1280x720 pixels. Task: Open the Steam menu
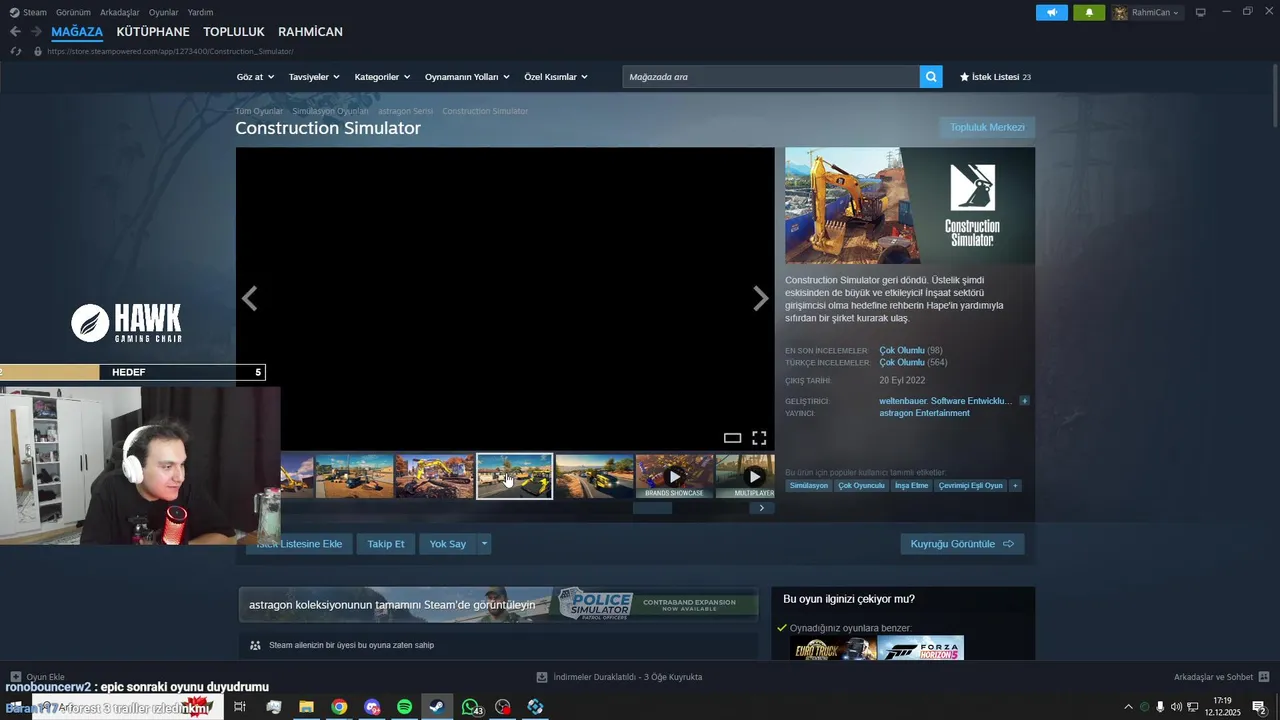click(28, 12)
